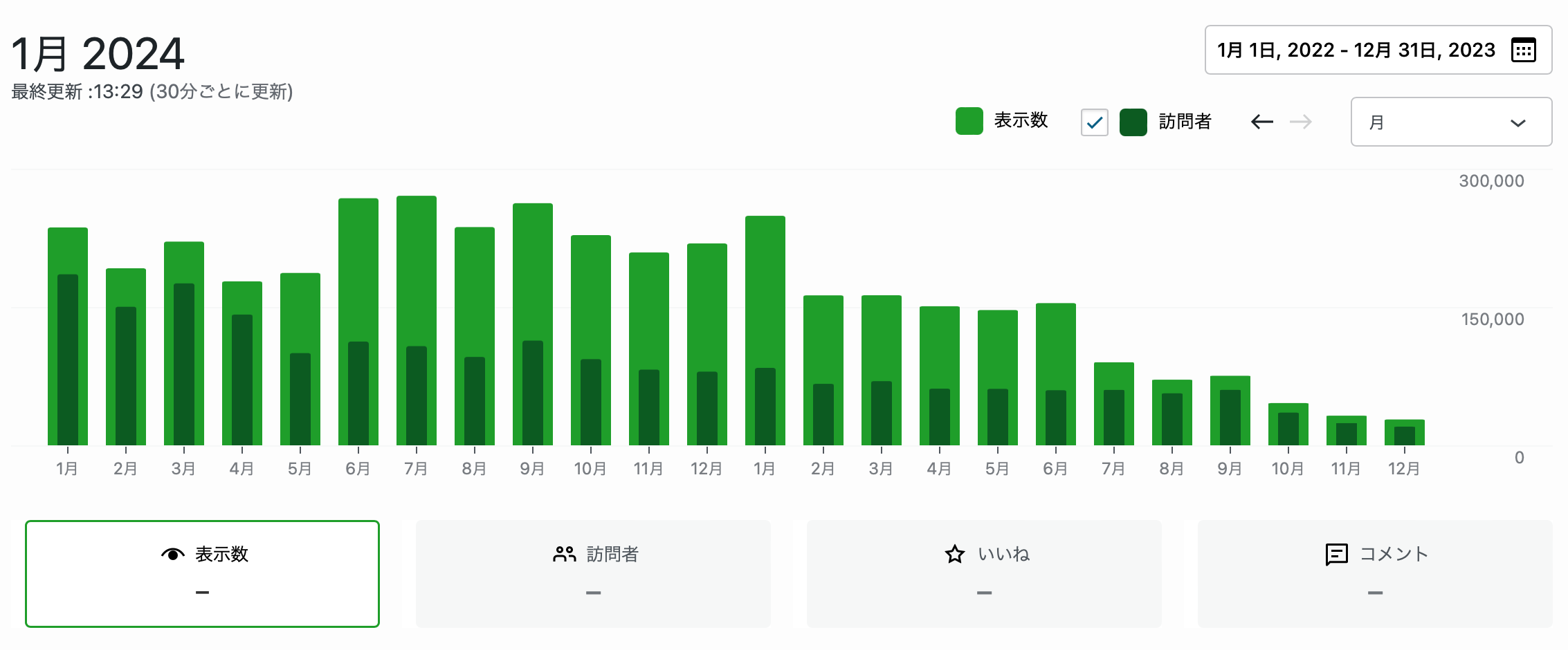
Task: Switch to the 訪問者 stats tab
Action: click(x=593, y=574)
